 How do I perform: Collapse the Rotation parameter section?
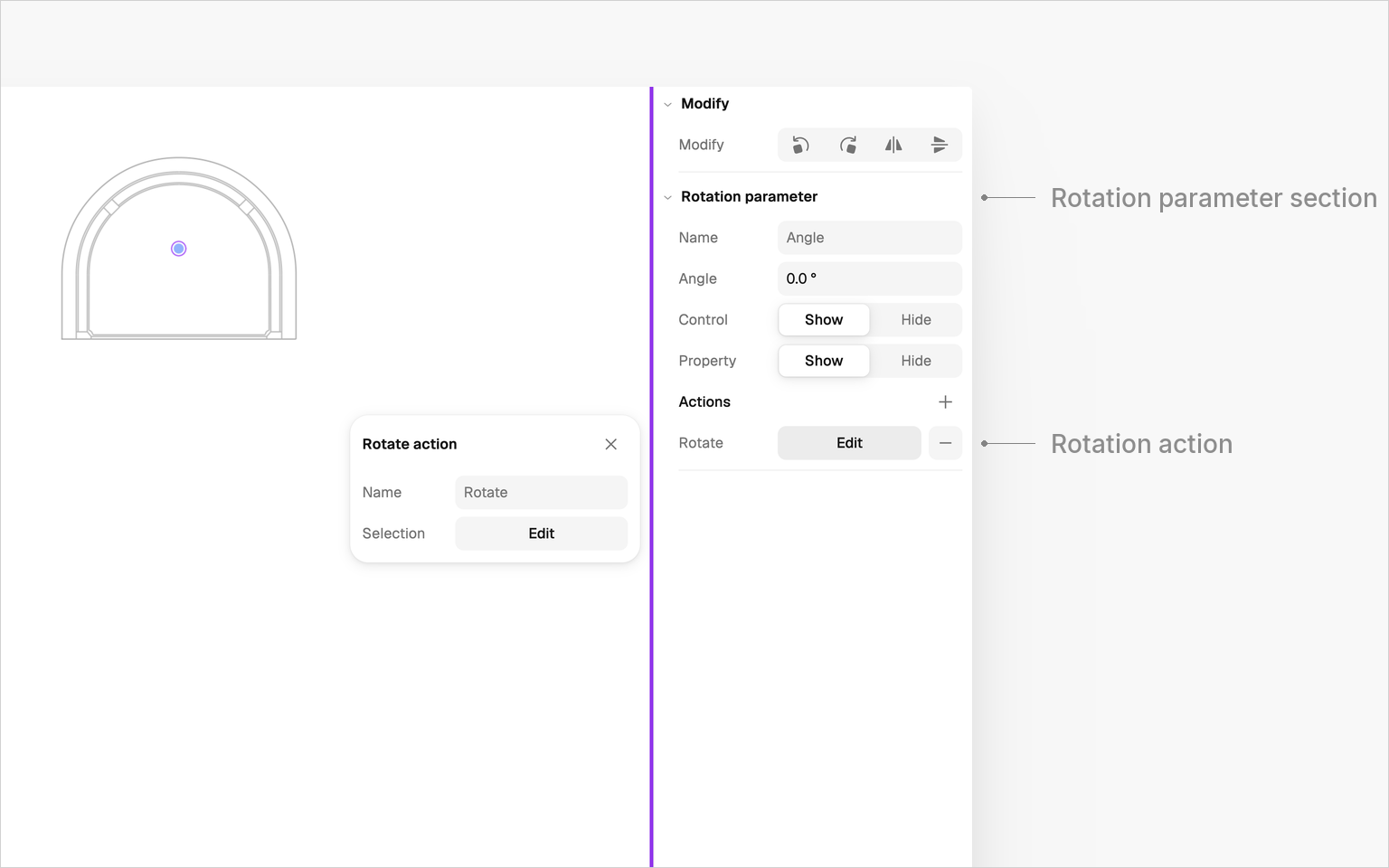[668, 197]
